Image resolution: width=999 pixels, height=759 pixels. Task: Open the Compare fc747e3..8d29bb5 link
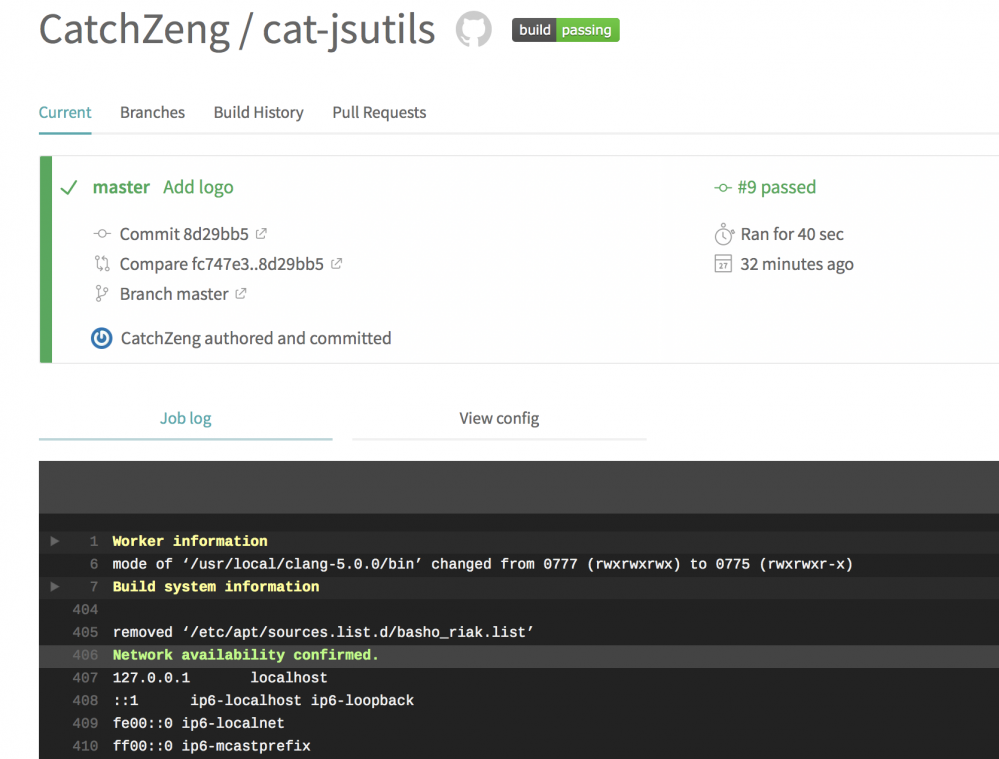pyautogui.click(x=221, y=264)
